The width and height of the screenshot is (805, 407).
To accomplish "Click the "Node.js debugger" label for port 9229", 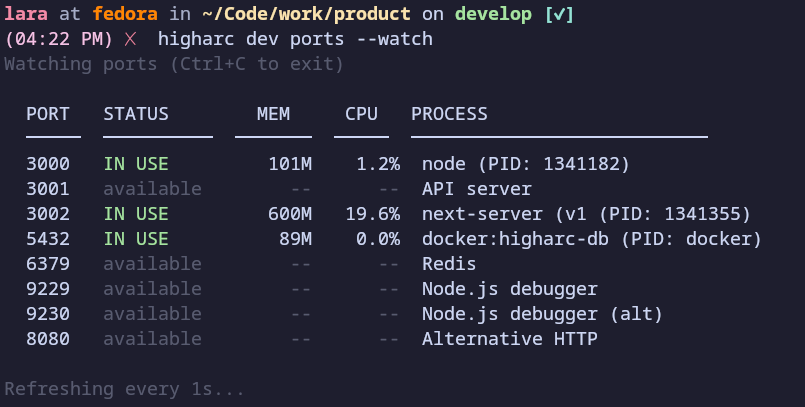I will (x=510, y=289).
